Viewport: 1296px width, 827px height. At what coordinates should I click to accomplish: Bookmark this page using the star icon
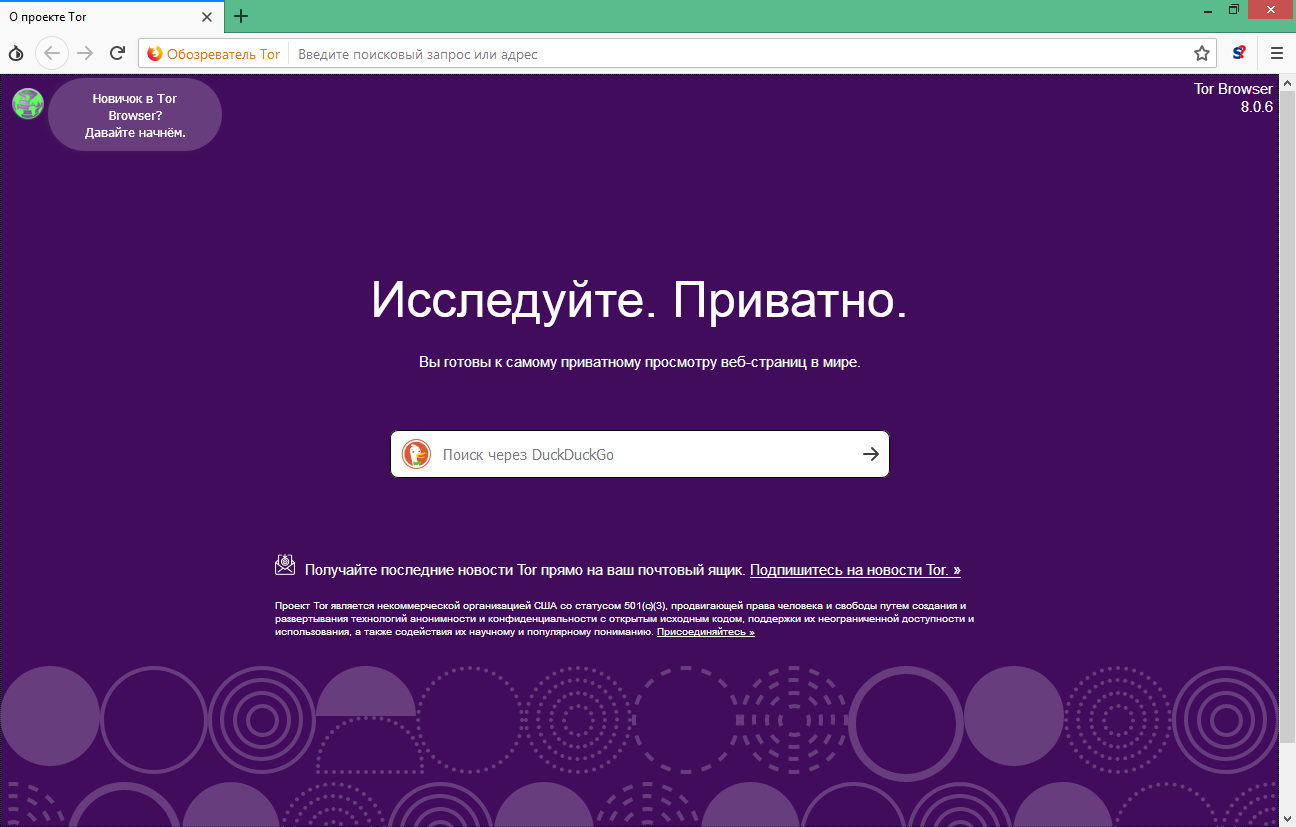tap(1200, 53)
